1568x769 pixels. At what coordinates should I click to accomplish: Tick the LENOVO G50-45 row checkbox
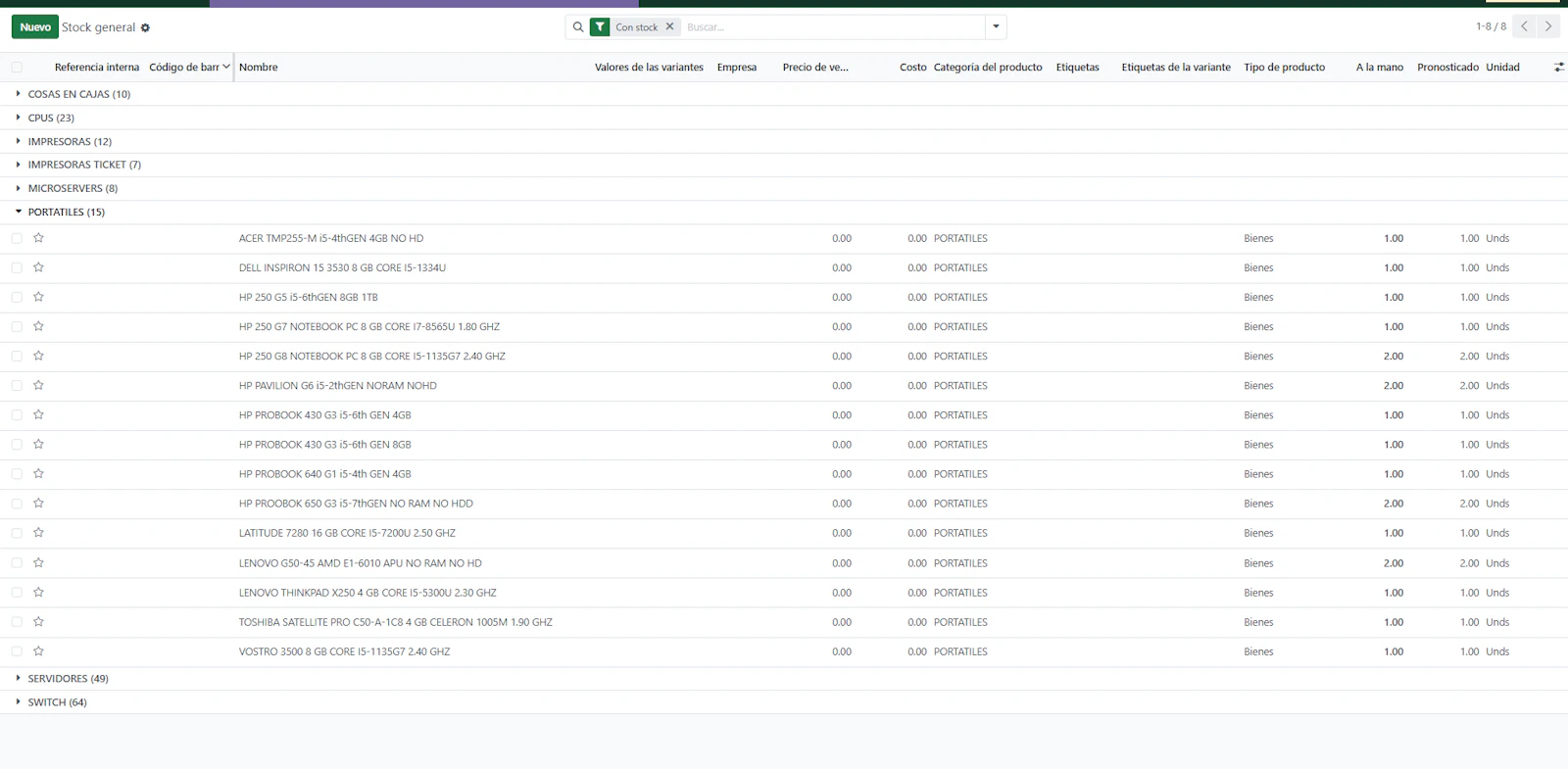pos(17,563)
